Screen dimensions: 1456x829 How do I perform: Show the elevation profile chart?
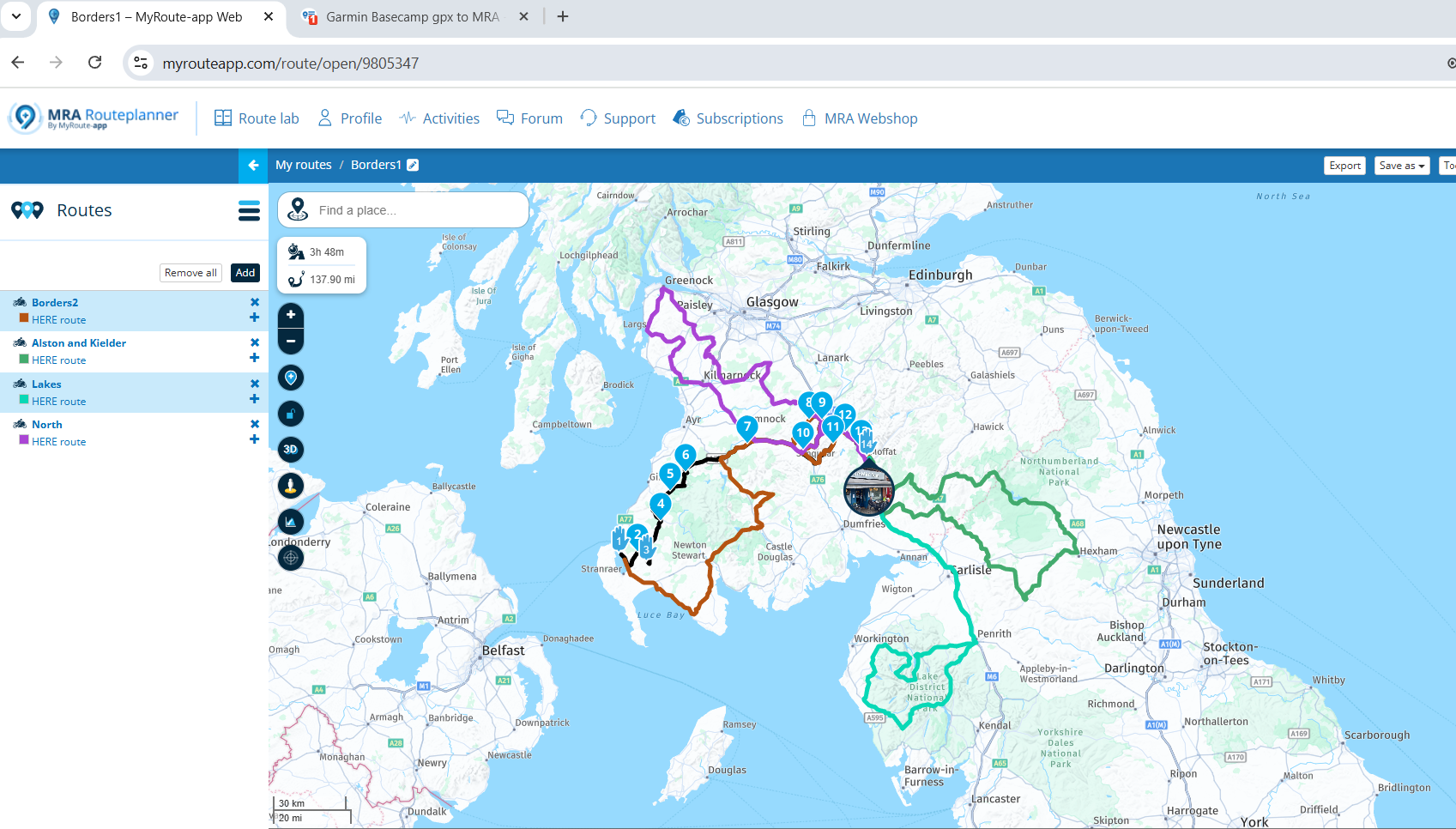pos(291,522)
